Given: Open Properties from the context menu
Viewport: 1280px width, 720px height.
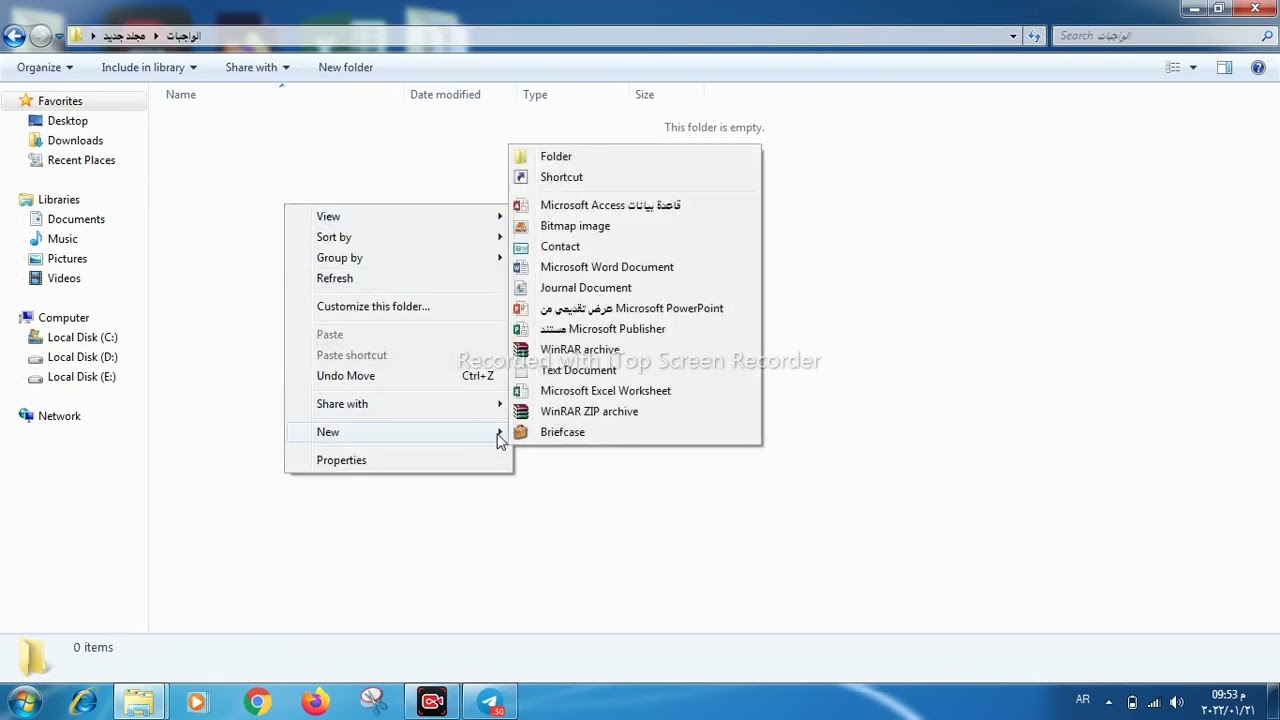Looking at the screenshot, I should (x=399, y=460).
